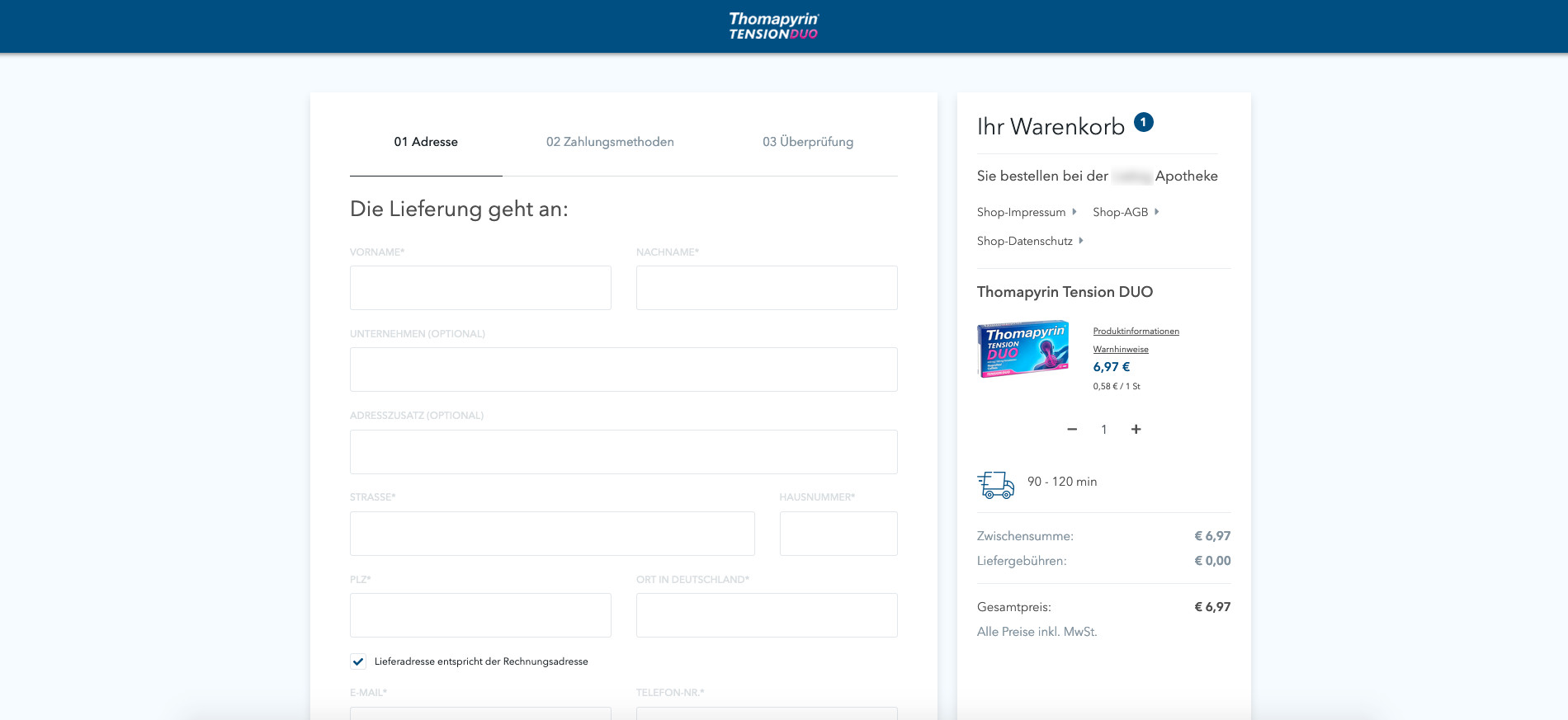Focus the PLZ postal code field

480,615
